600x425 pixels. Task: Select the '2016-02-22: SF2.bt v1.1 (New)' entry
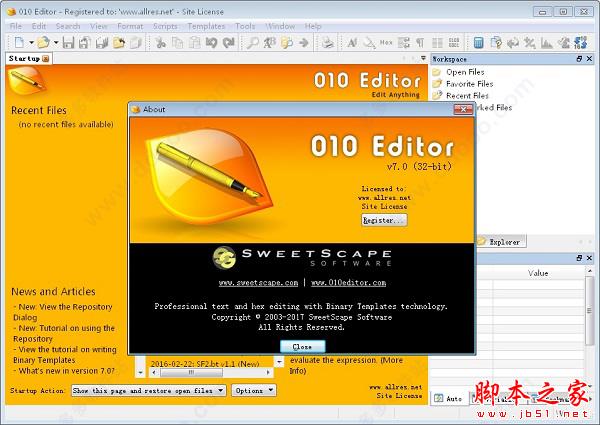205,364
